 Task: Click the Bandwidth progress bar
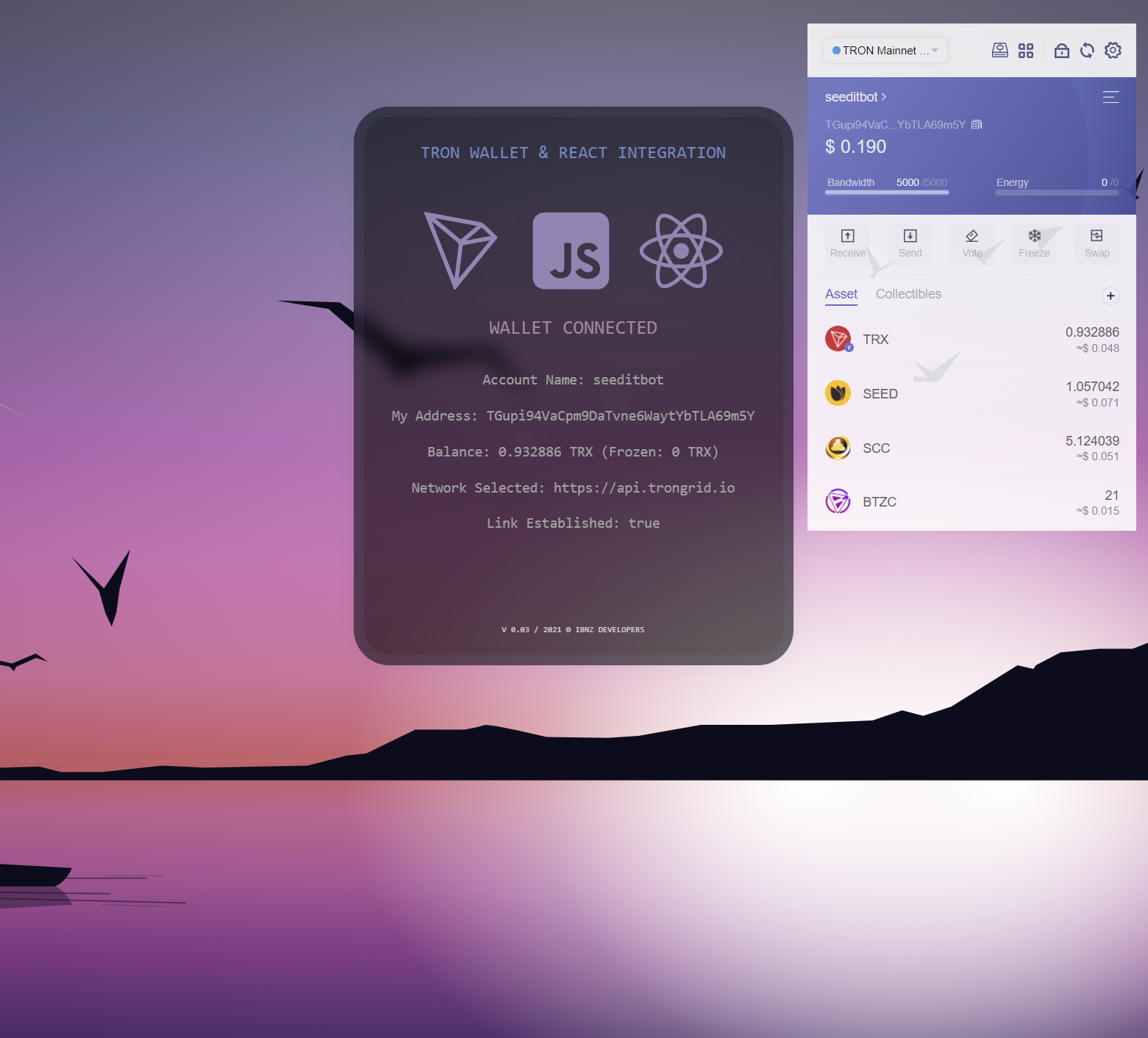[x=887, y=193]
